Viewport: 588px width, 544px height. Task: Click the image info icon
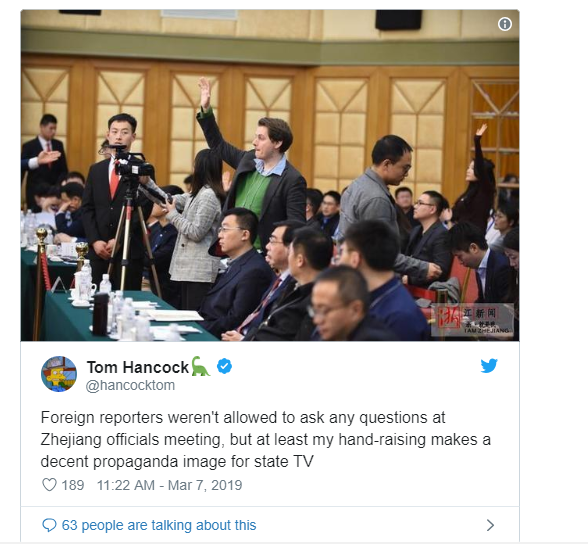coord(504,24)
